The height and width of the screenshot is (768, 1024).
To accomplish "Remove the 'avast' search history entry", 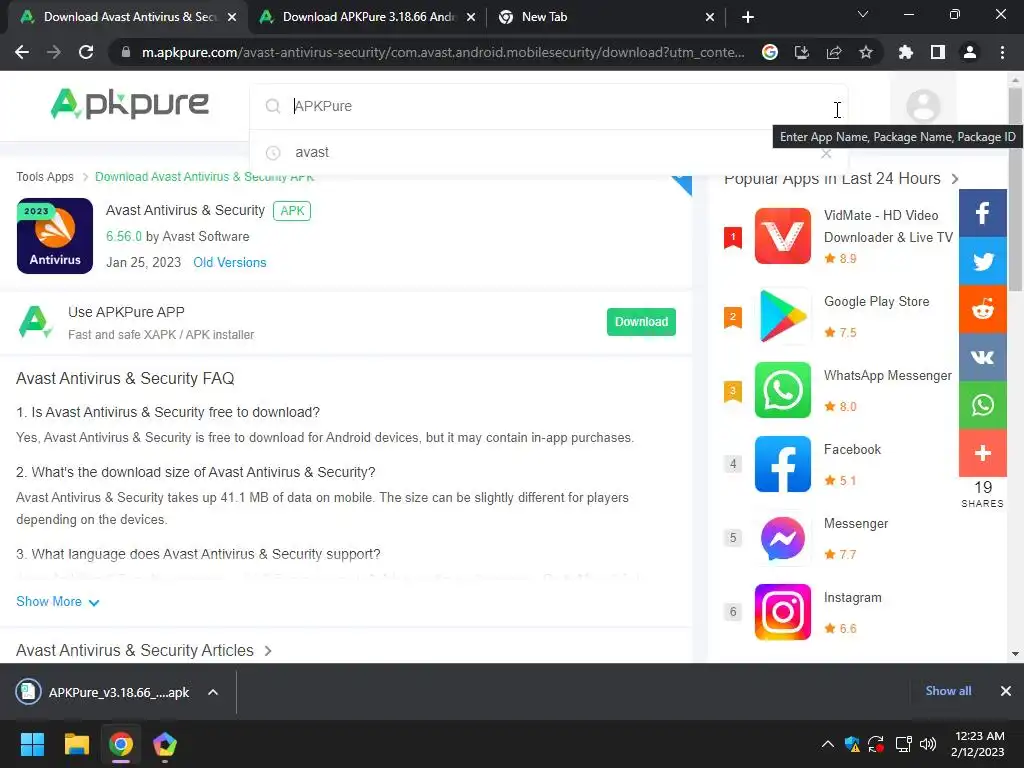I will 826,153.
